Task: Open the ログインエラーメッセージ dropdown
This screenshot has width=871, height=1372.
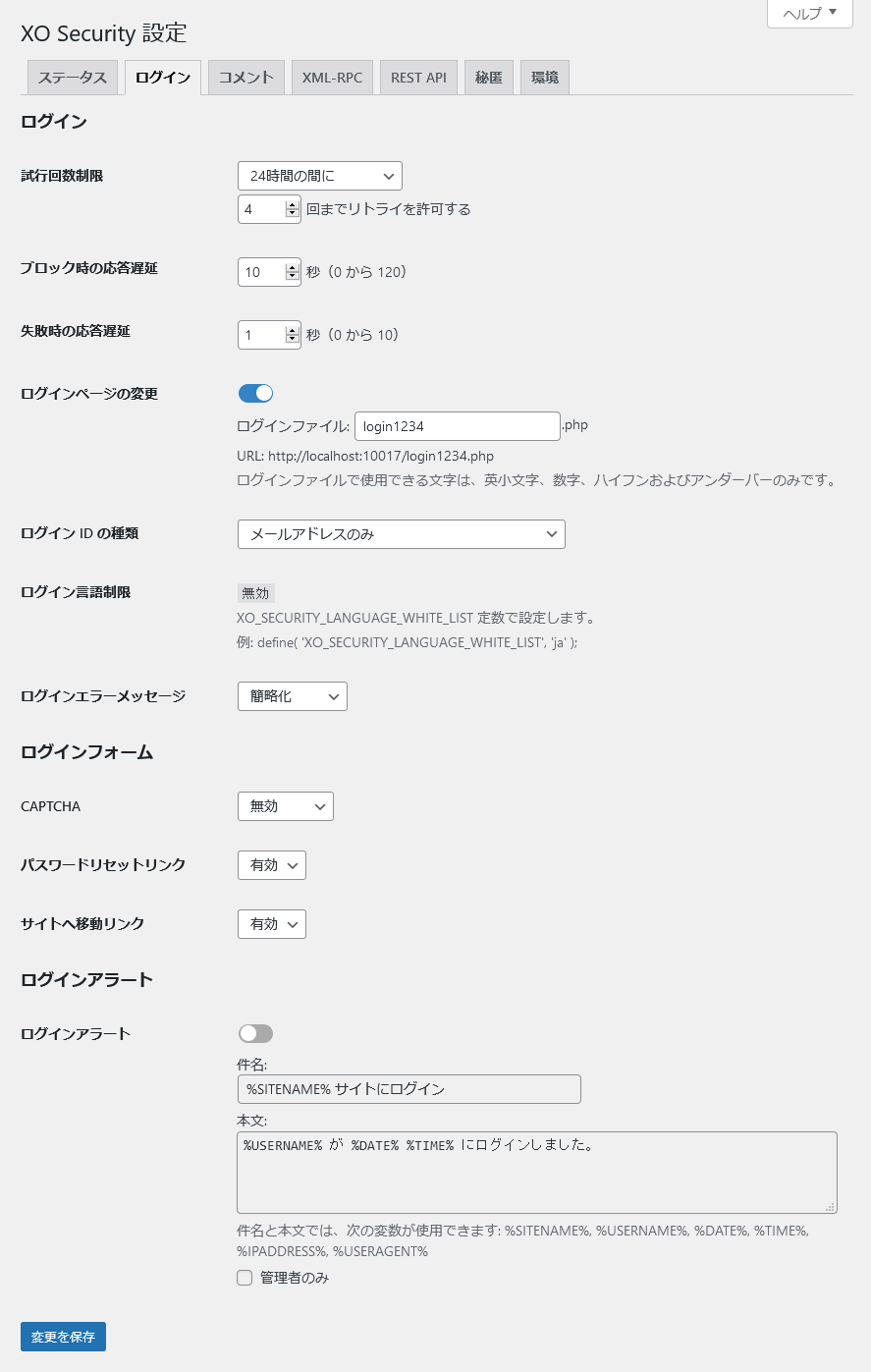Action: point(292,695)
